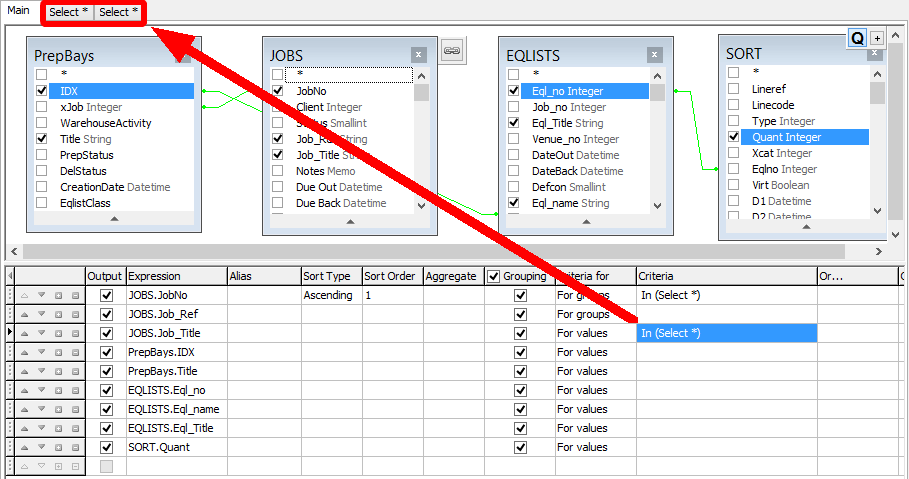This screenshot has height=479, width=909.
Task: Check the xJob field in PrepBays
Action: click(x=41, y=107)
